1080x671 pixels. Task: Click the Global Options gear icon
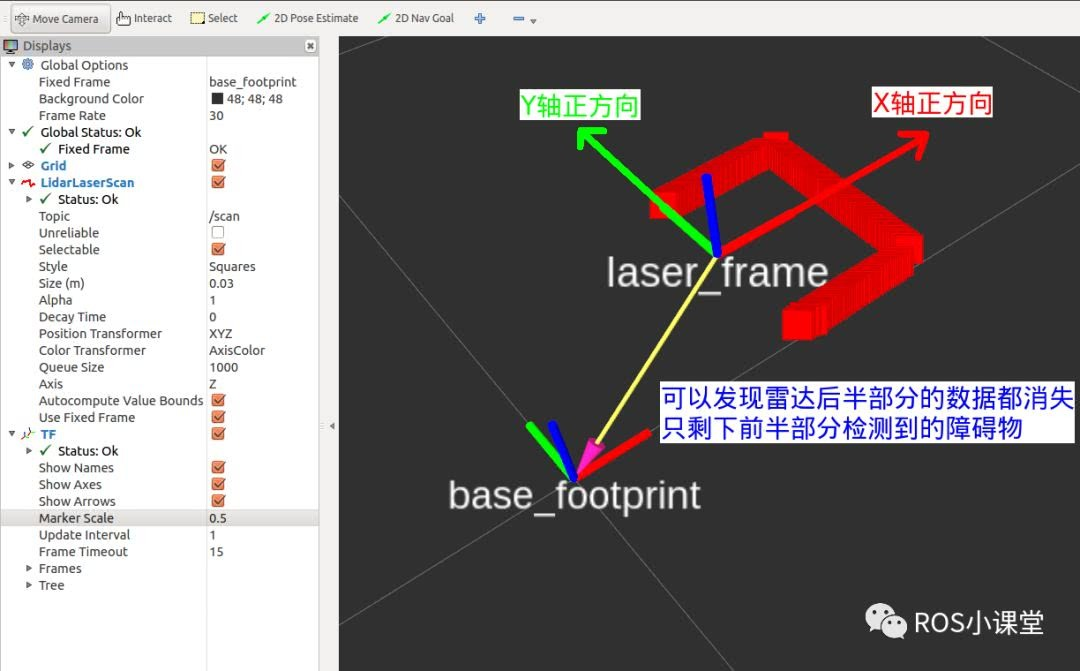pos(28,65)
